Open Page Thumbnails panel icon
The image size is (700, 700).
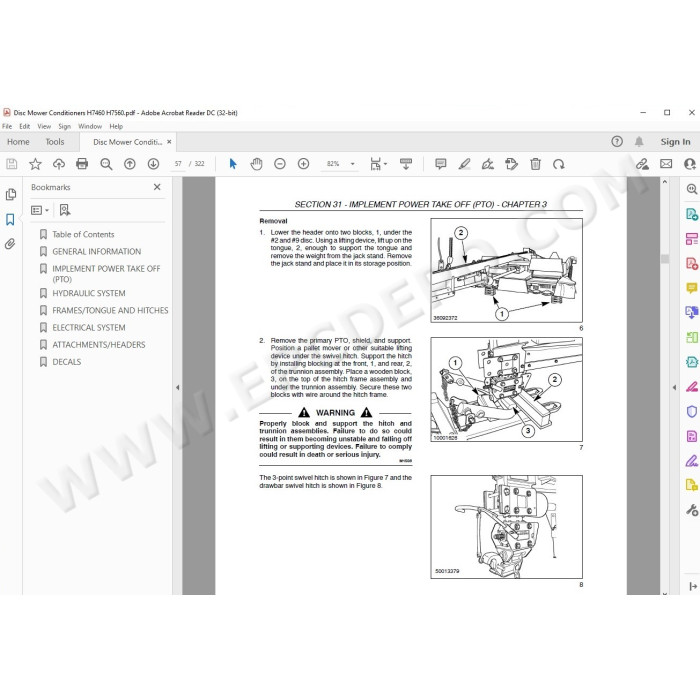click(11, 195)
